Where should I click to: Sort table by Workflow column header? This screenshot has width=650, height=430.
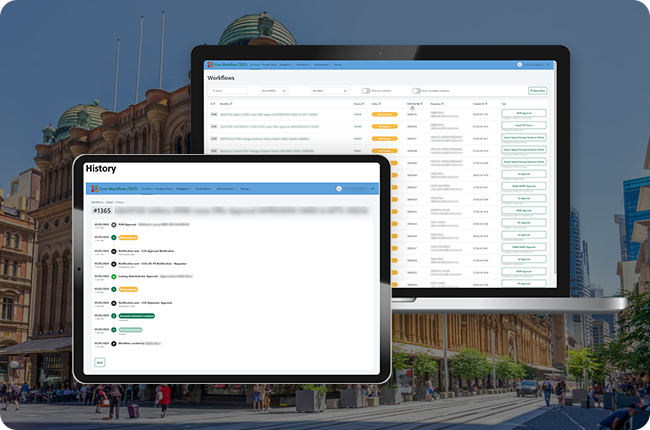click(x=226, y=104)
